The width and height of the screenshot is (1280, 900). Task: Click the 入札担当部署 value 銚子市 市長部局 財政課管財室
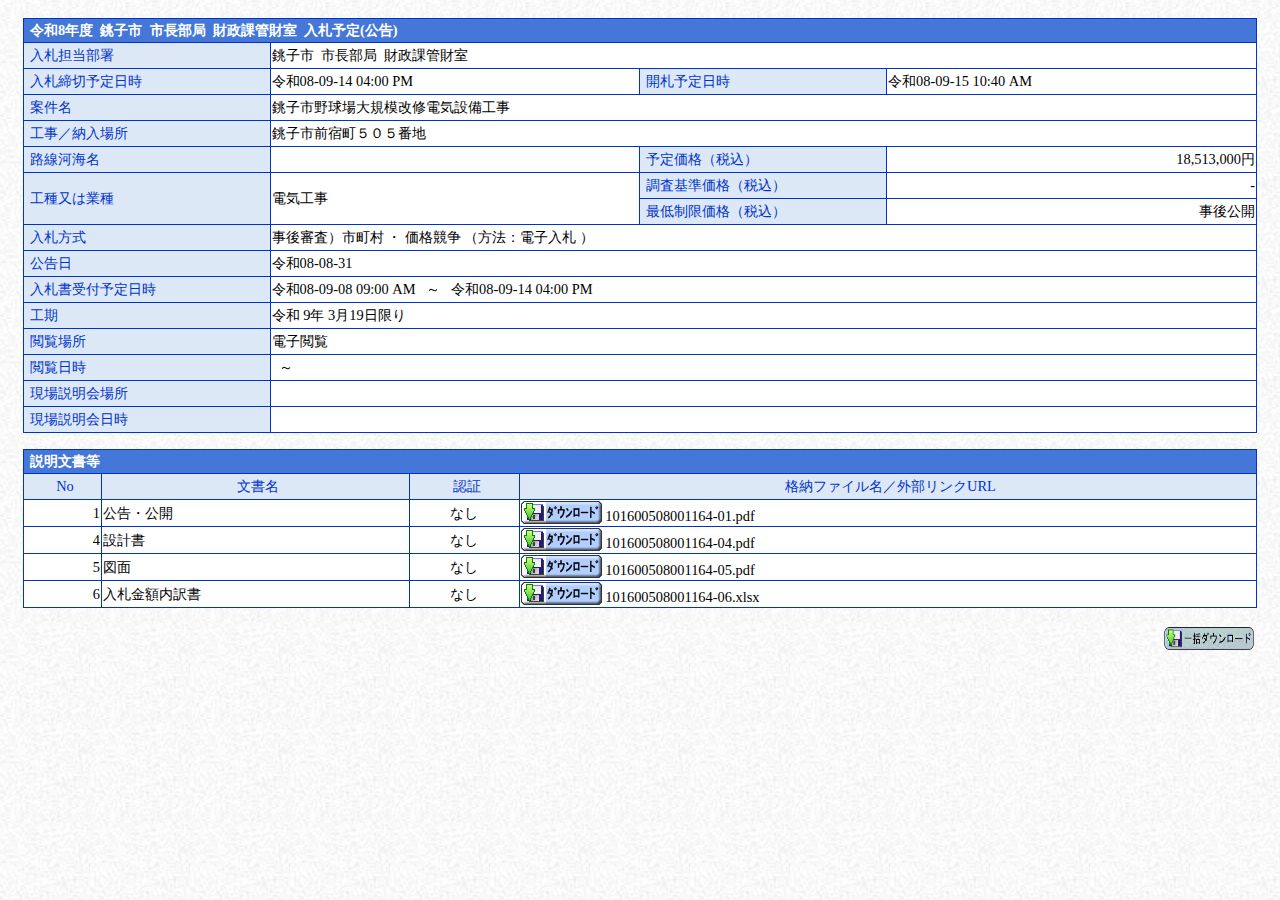point(370,56)
